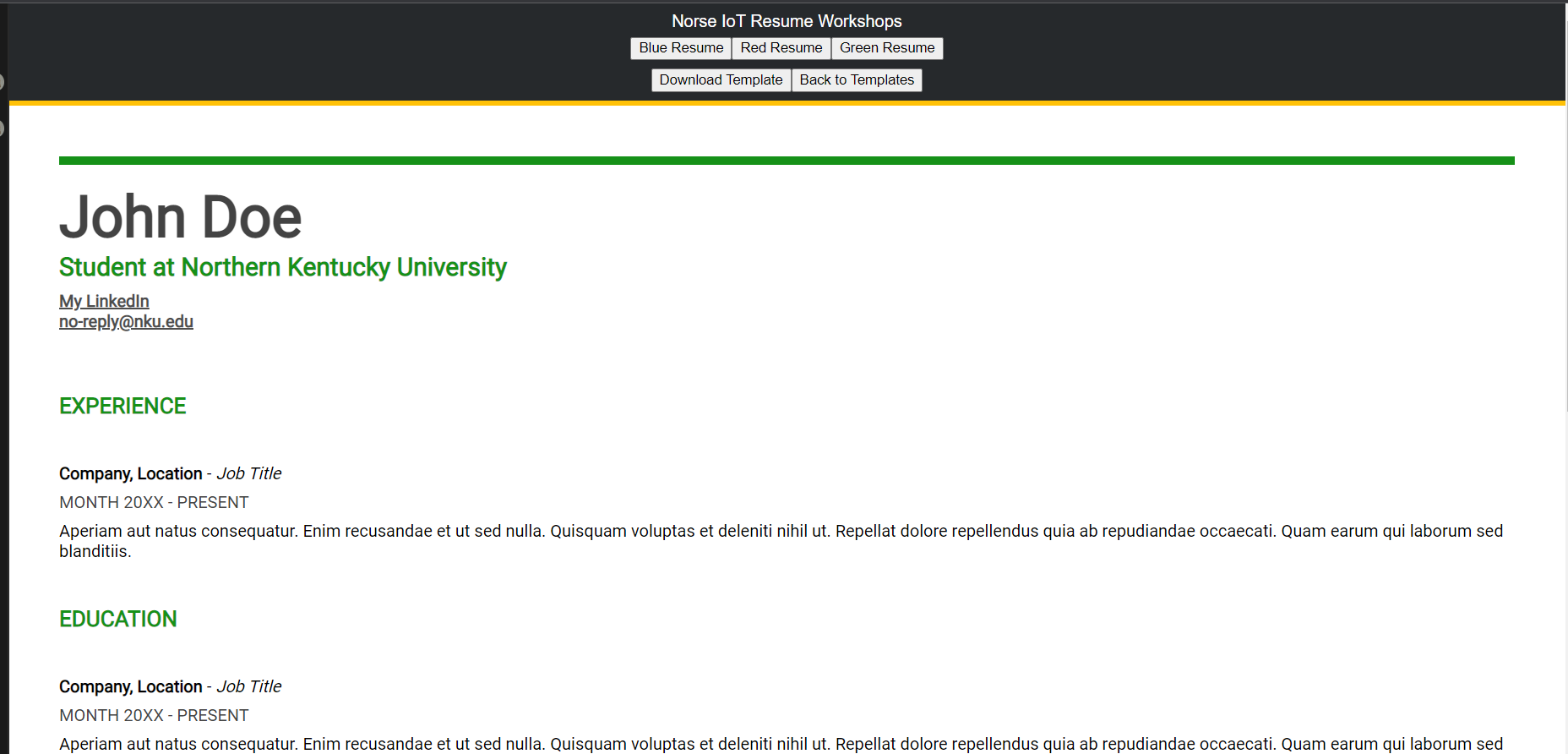Click Job Title text under Experience
The height and width of the screenshot is (754, 1568).
[x=248, y=474]
